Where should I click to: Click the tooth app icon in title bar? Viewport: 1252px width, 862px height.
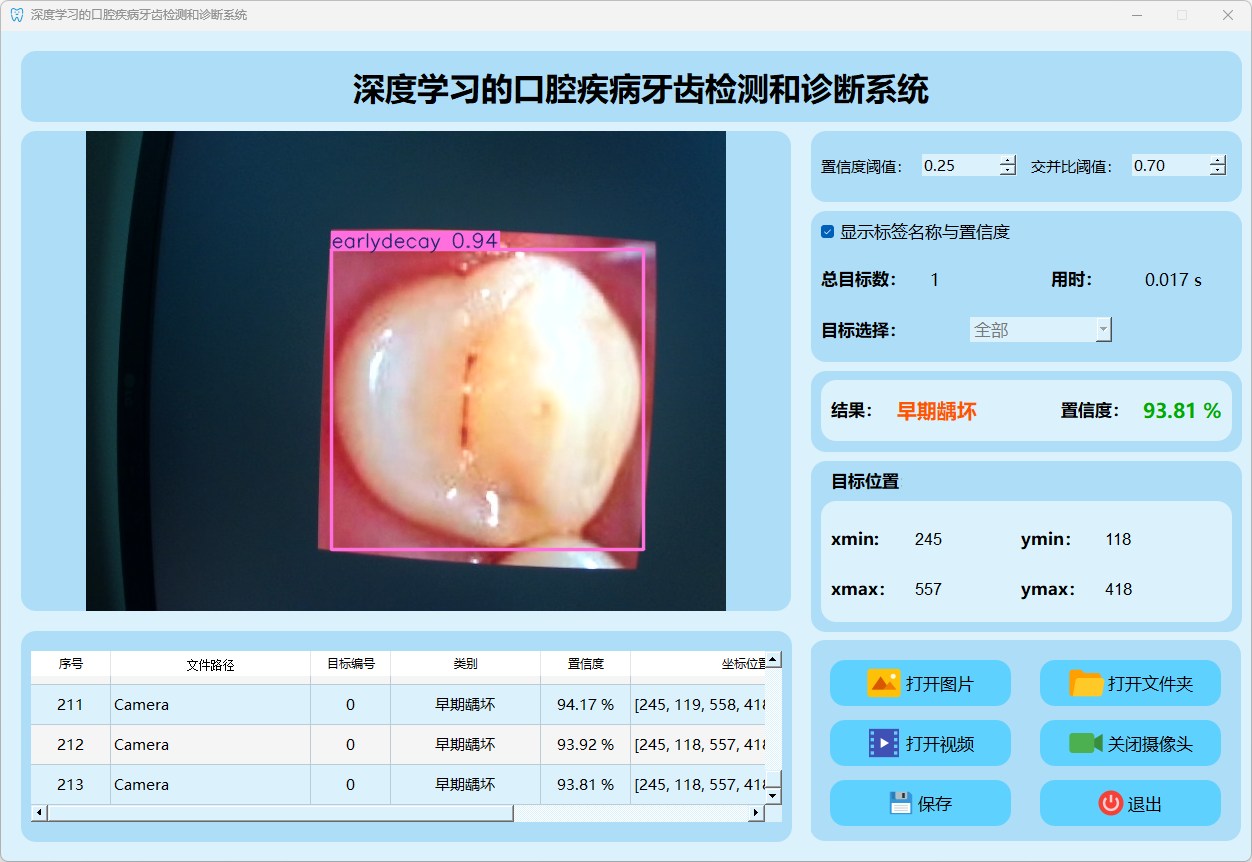(16, 15)
